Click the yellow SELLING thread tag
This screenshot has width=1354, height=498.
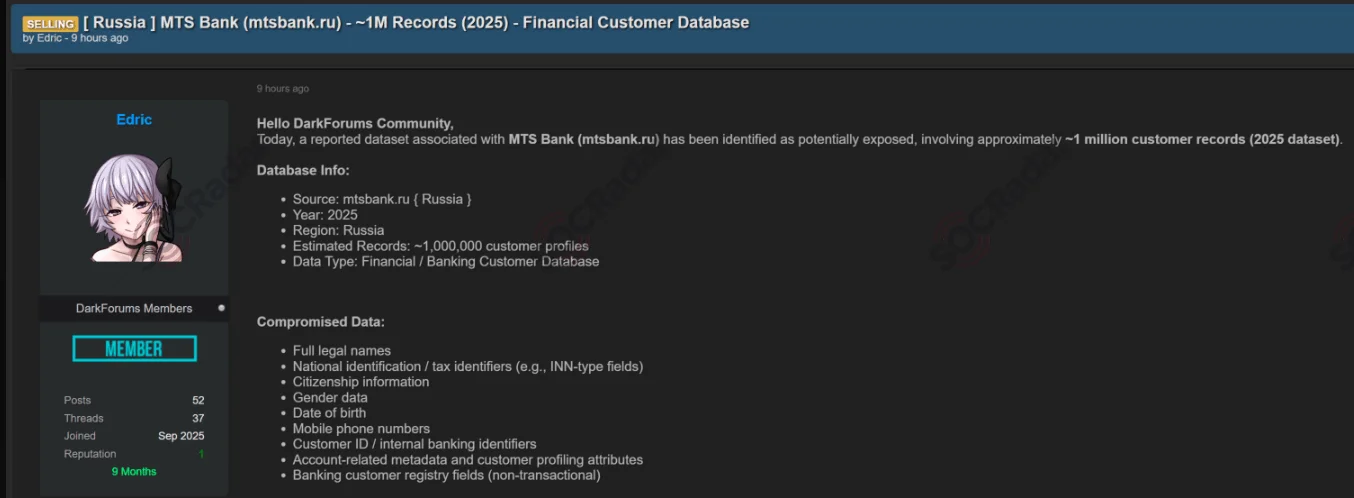pyautogui.click(x=50, y=23)
